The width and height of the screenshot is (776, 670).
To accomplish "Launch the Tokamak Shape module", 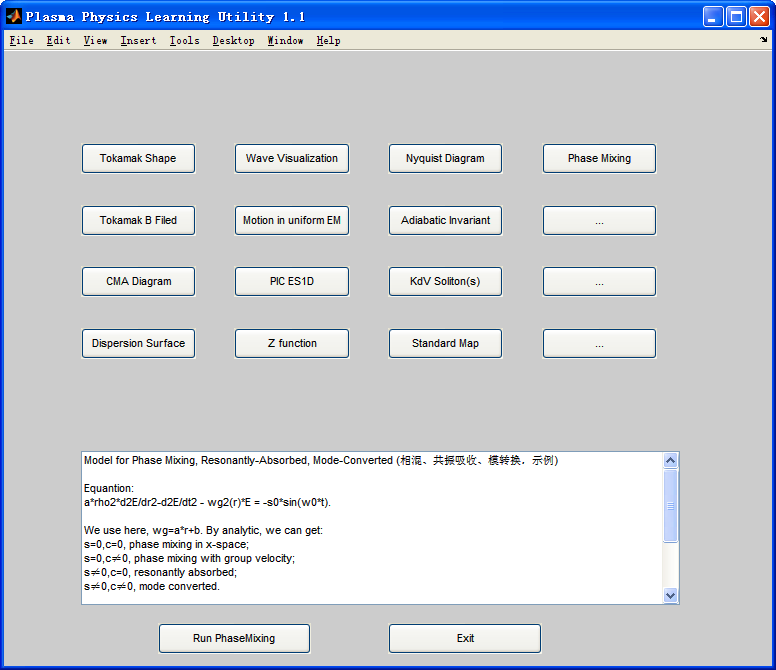I will pos(138,158).
